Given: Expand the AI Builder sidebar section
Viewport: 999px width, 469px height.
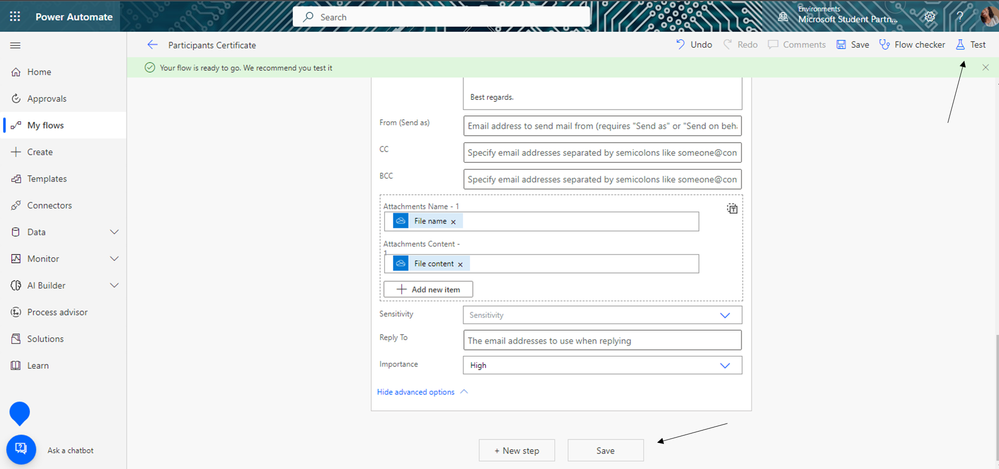Looking at the screenshot, I should (x=114, y=285).
